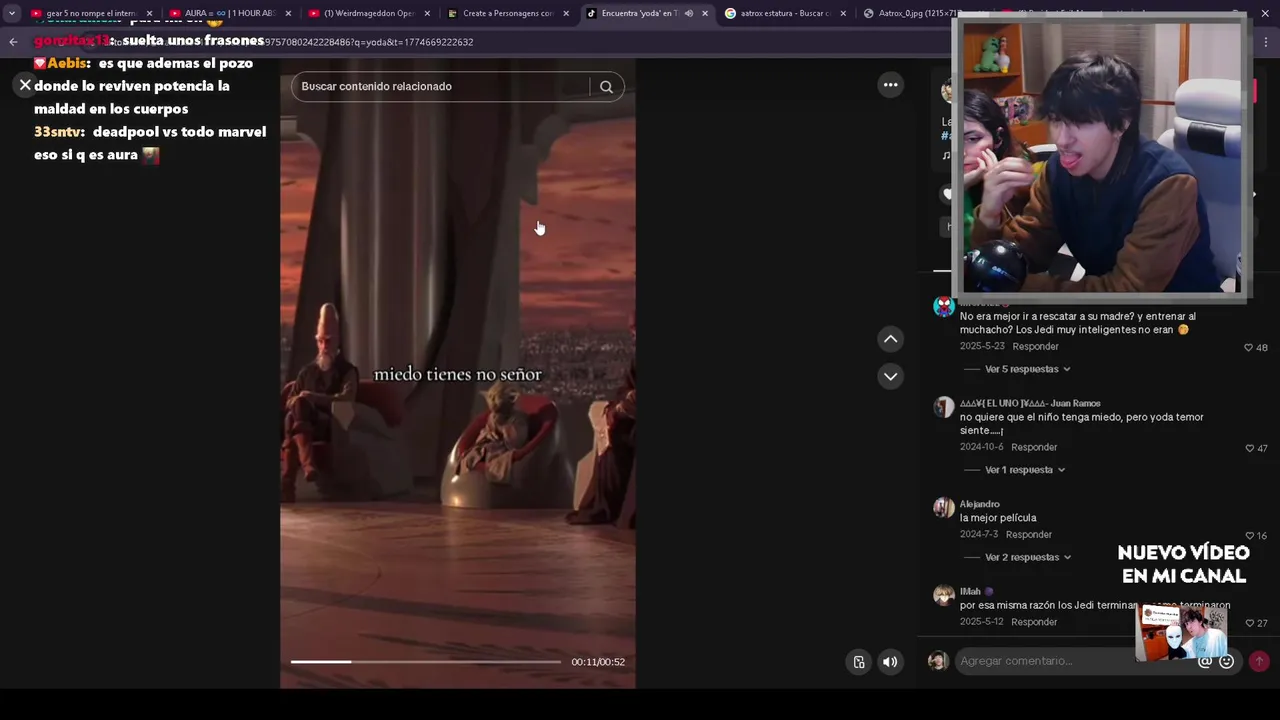The width and height of the screenshot is (1280, 720).
Task: Close the 'aatrox estatura' Google tab
Action: point(844,14)
